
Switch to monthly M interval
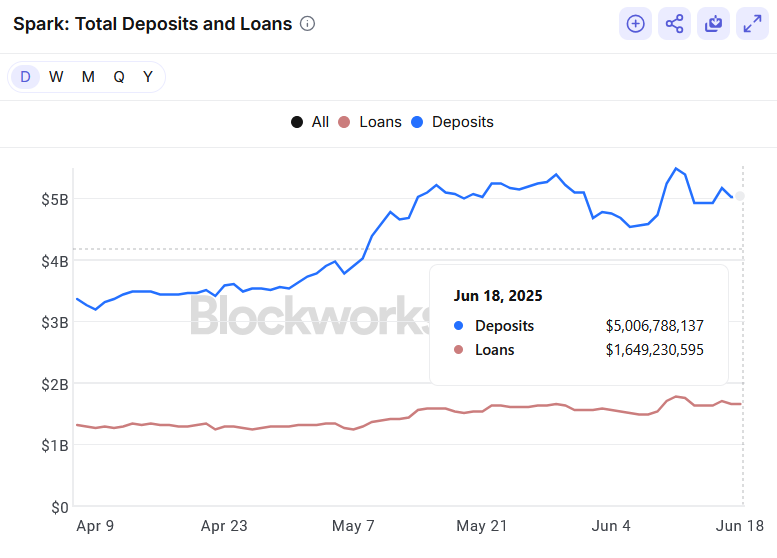coord(88,77)
